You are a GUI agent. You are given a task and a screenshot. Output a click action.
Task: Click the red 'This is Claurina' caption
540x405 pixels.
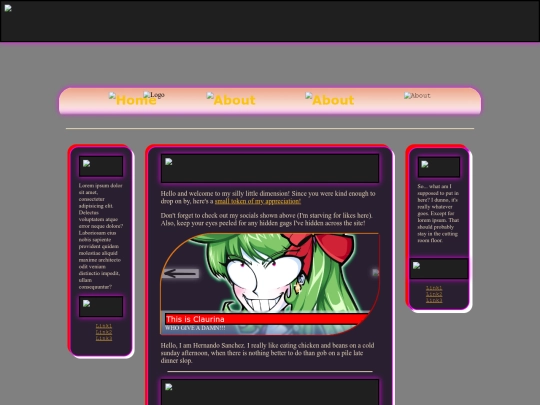tap(267, 319)
